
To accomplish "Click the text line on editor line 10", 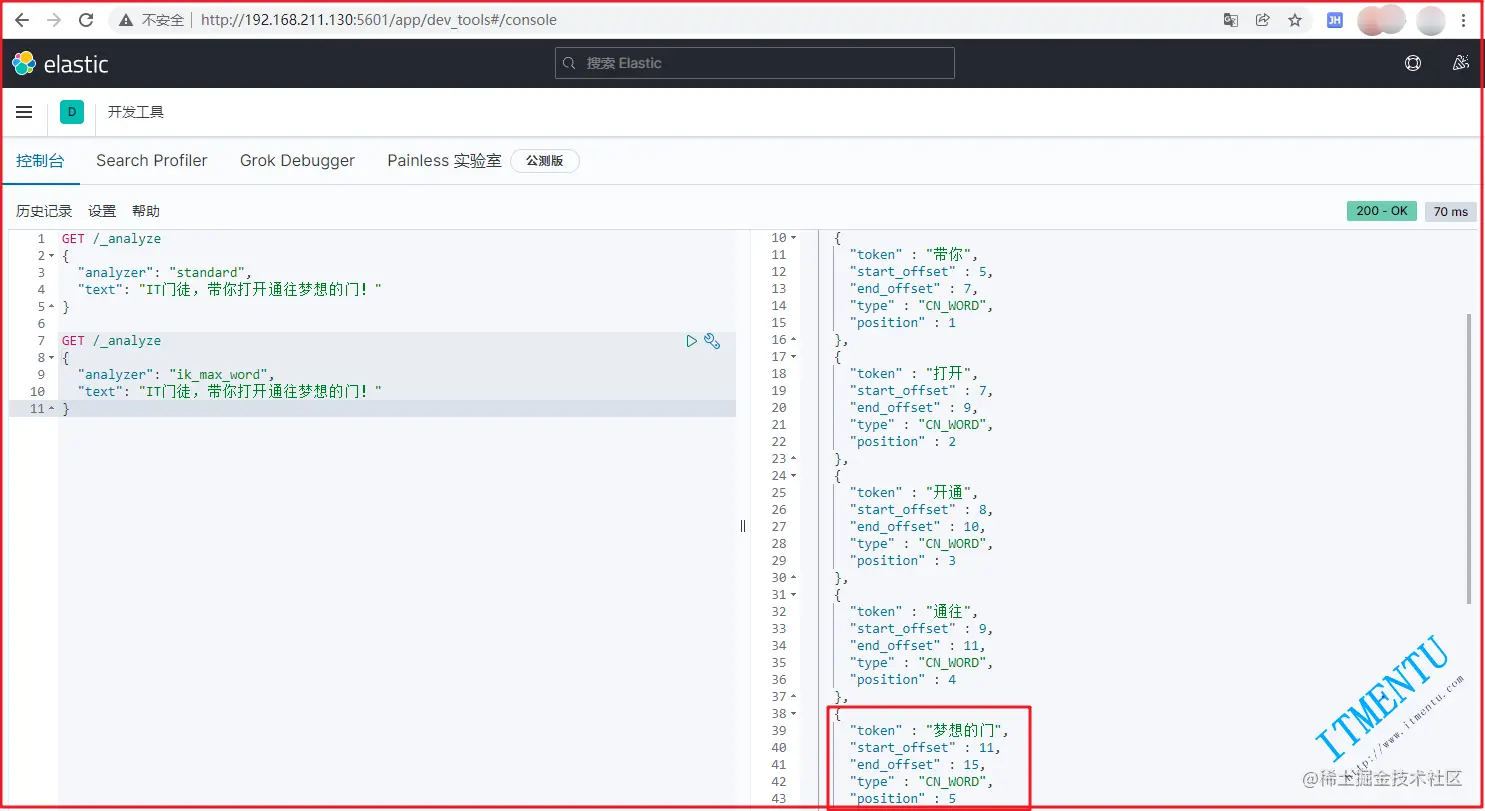I will pyautogui.click(x=230, y=392).
